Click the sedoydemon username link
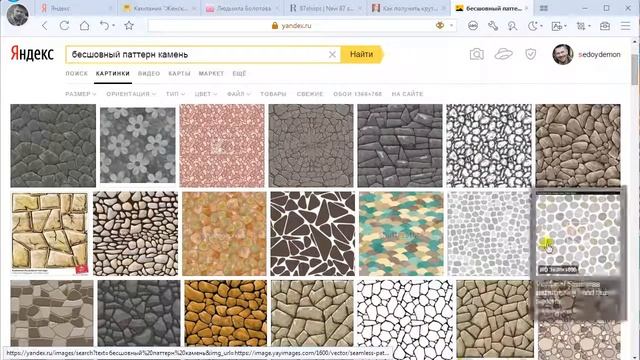The image size is (640, 360). pyautogui.click(x=599, y=54)
